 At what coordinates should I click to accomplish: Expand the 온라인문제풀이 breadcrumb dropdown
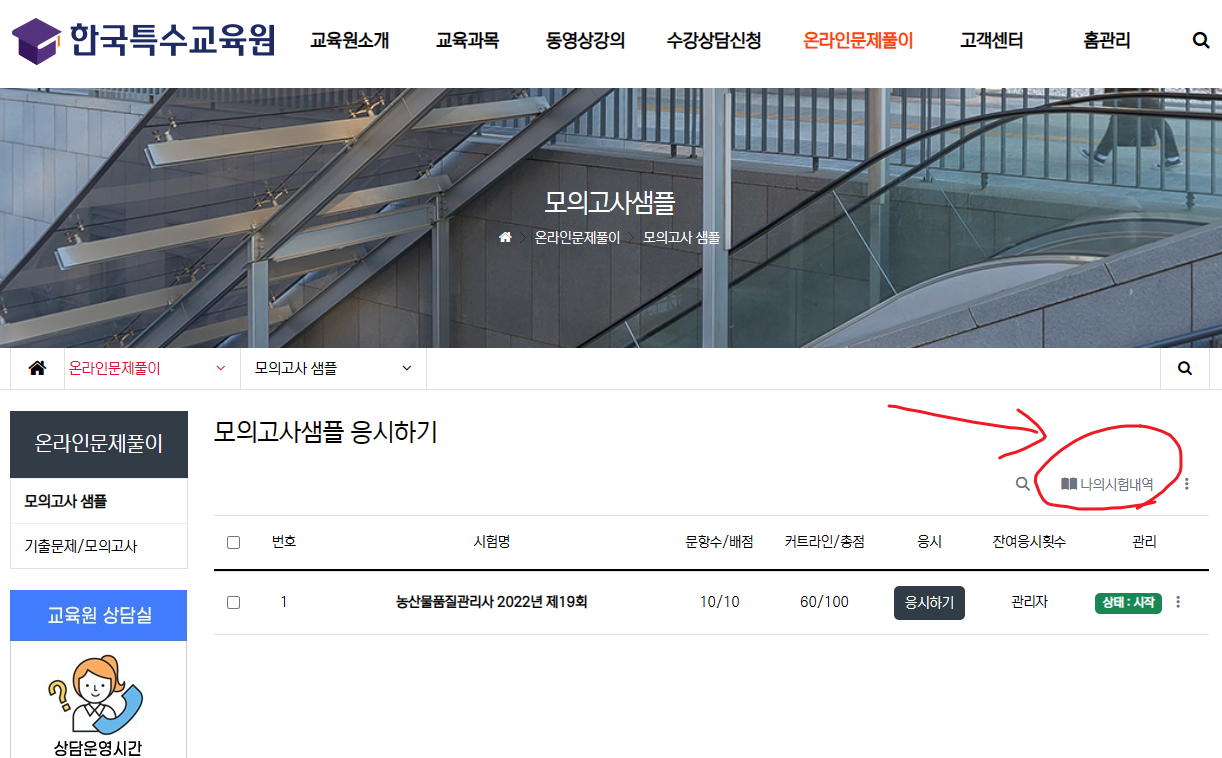[x=152, y=368]
